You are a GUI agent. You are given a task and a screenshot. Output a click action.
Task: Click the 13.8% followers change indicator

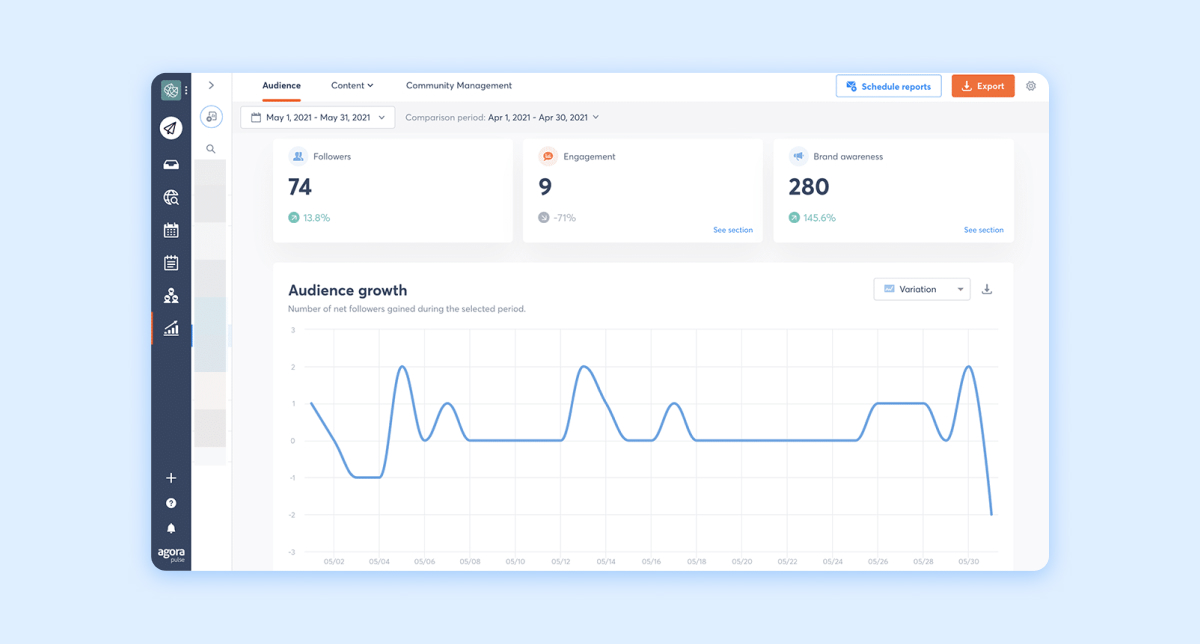(x=309, y=217)
